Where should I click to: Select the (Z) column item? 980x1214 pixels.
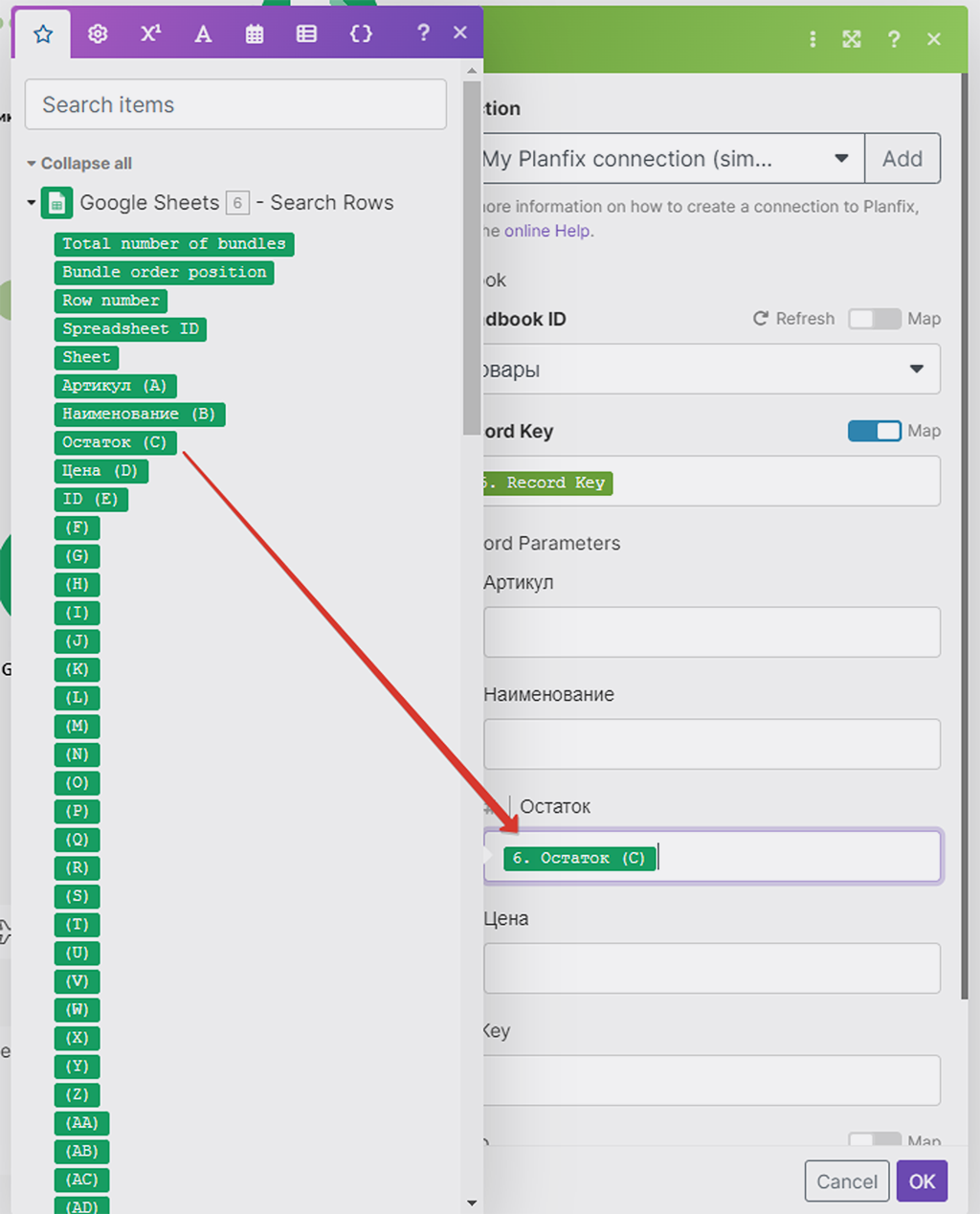point(78,1094)
